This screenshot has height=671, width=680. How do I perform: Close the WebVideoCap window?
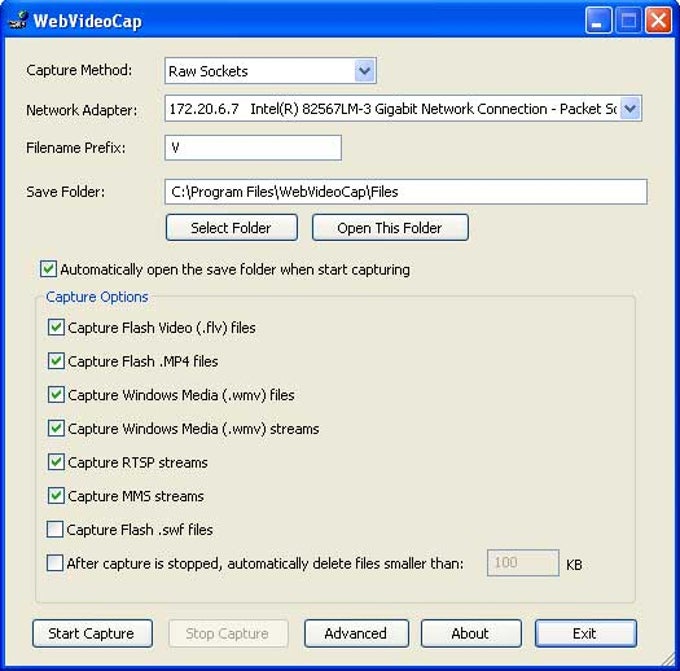658,21
